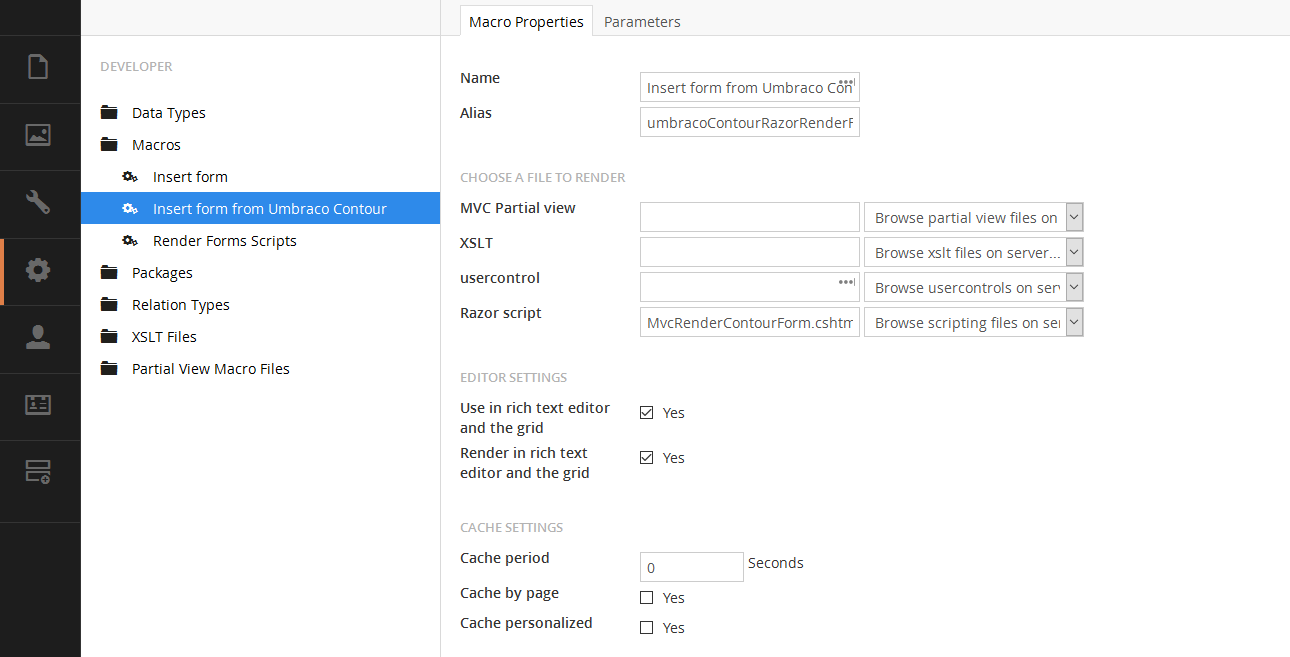Enable the Cache by page checkbox

(646, 597)
